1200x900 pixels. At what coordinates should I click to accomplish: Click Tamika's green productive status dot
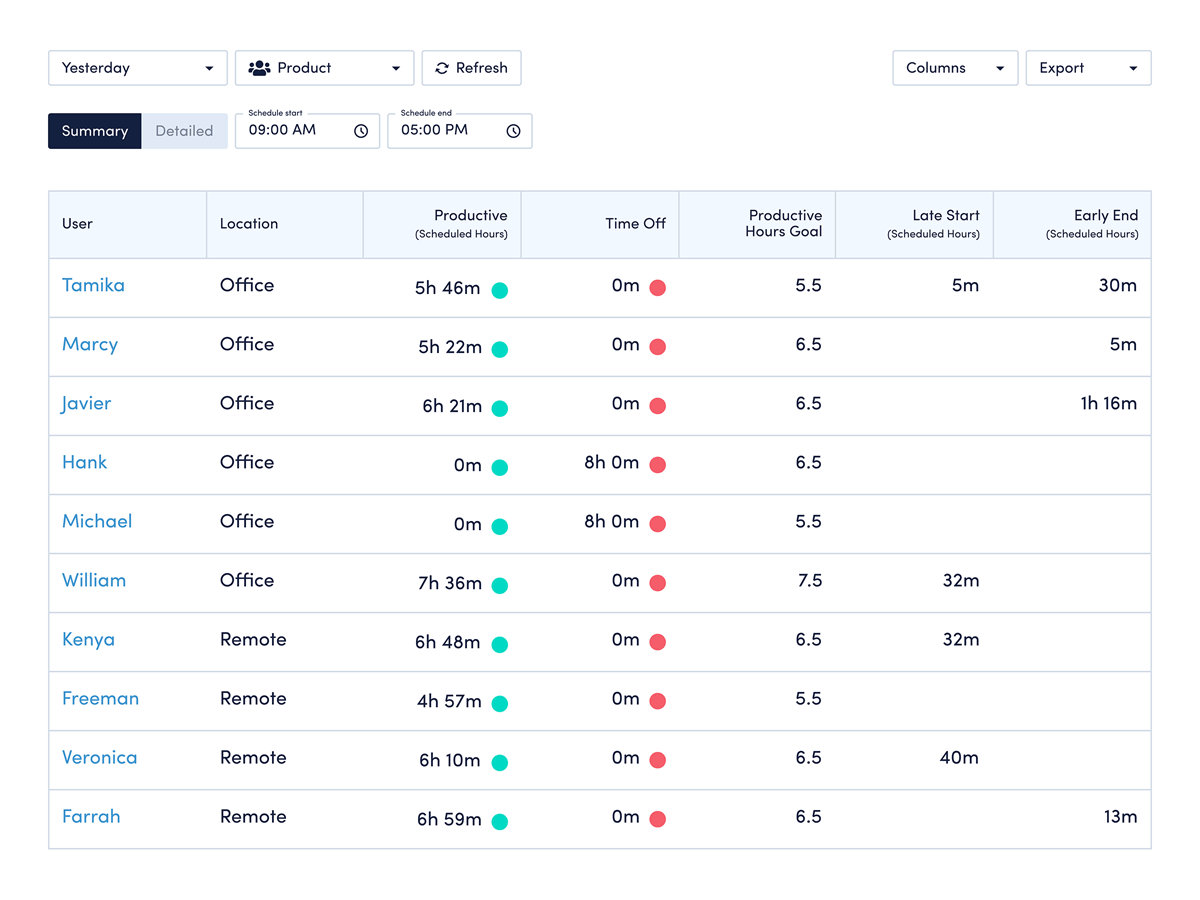point(500,290)
